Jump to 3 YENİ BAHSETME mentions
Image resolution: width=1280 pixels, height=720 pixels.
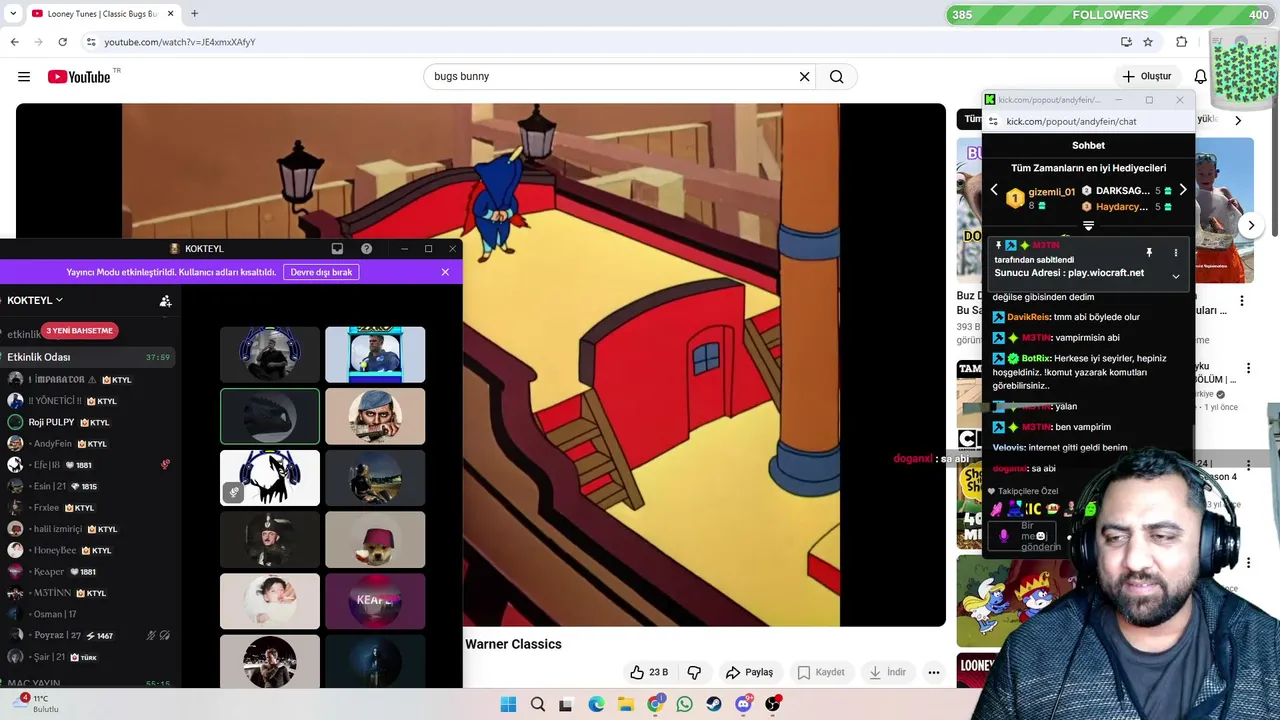[80, 330]
